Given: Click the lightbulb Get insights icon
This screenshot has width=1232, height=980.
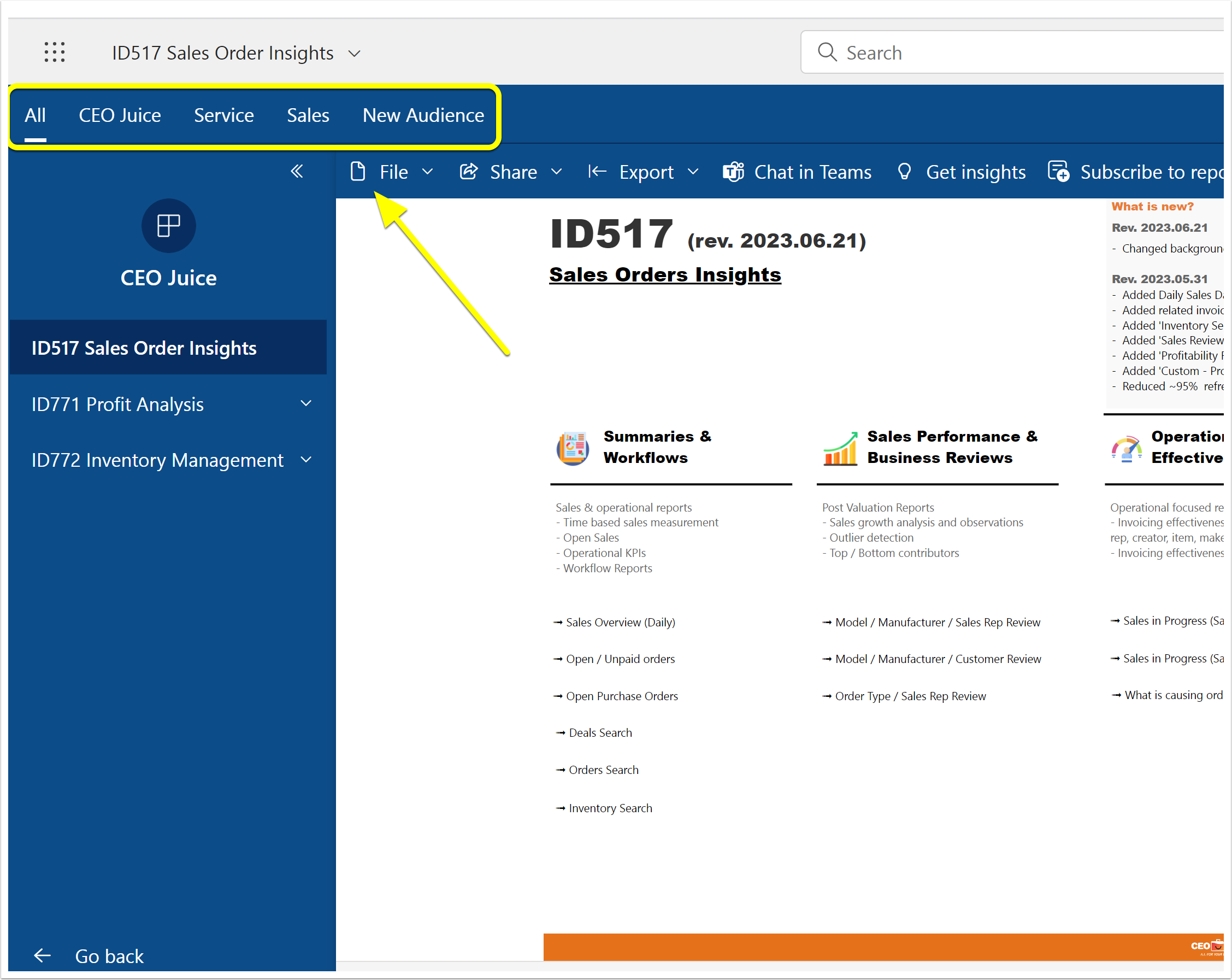Looking at the screenshot, I should point(904,172).
